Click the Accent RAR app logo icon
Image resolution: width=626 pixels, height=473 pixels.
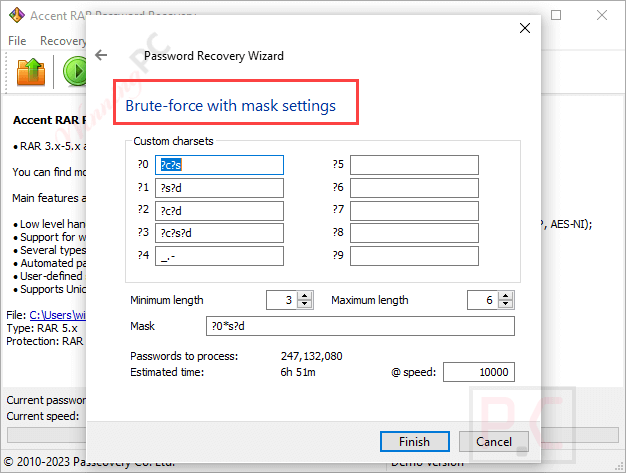coord(17,16)
